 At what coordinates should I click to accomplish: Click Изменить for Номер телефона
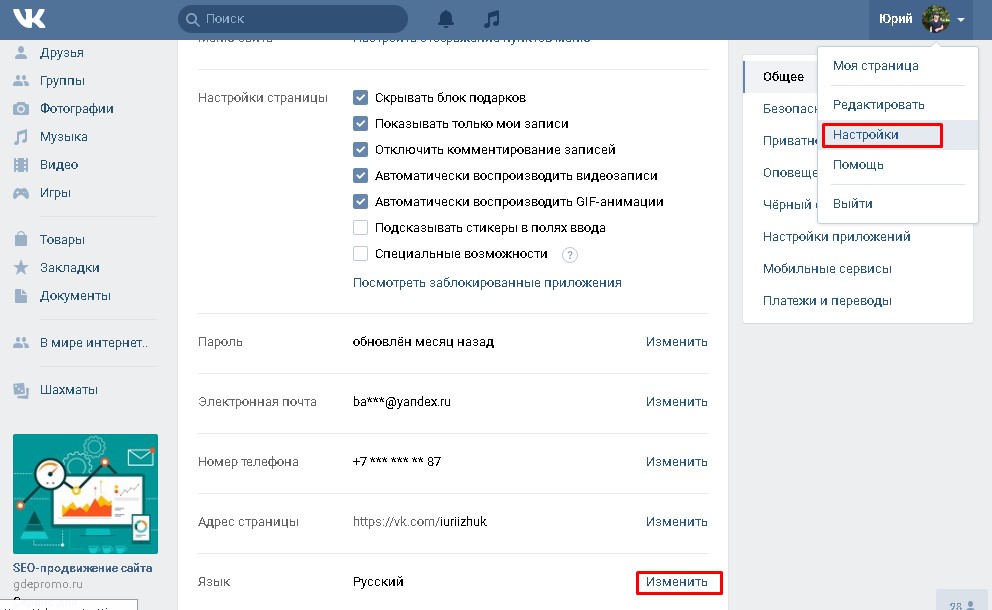pos(676,462)
